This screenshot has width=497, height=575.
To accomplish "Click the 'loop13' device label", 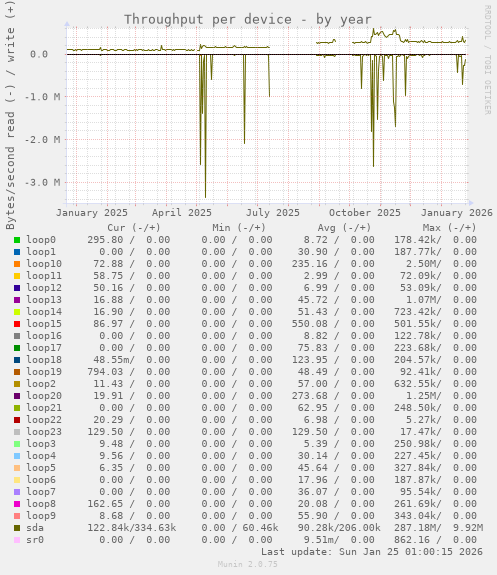I will pyautogui.click(x=44, y=300).
